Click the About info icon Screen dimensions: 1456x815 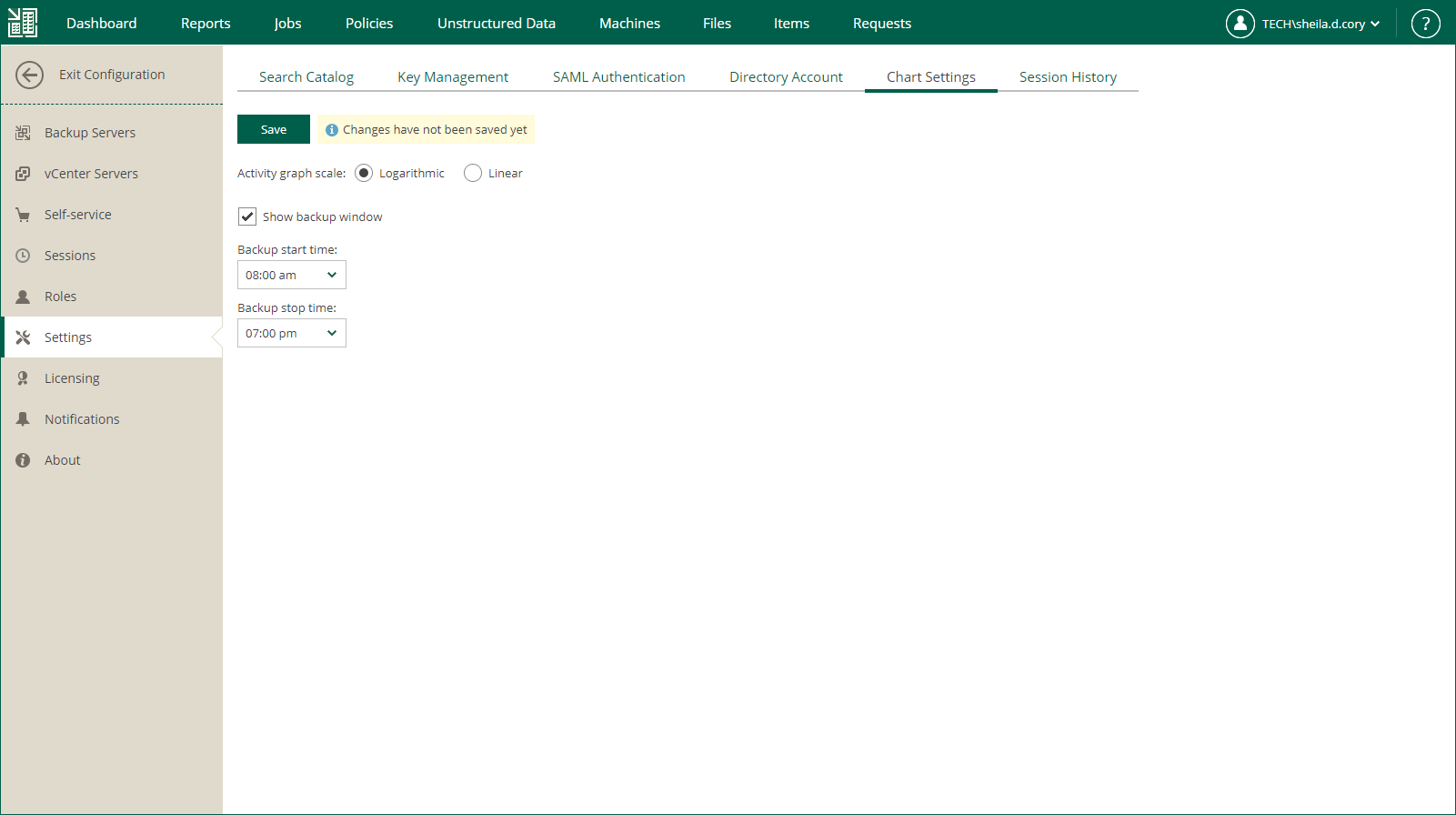[x=23, y=460]
